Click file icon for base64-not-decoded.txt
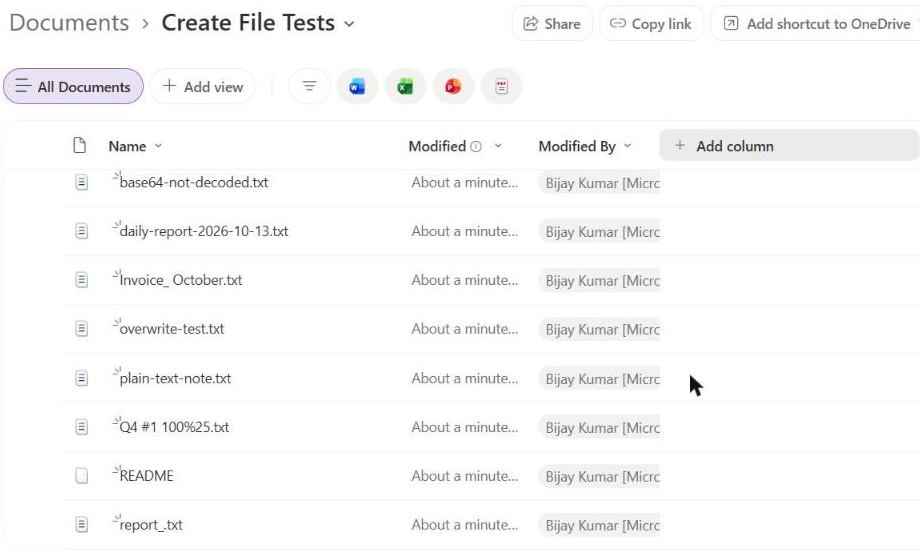The width and height of the screenshot is (920, 550). 82,183
